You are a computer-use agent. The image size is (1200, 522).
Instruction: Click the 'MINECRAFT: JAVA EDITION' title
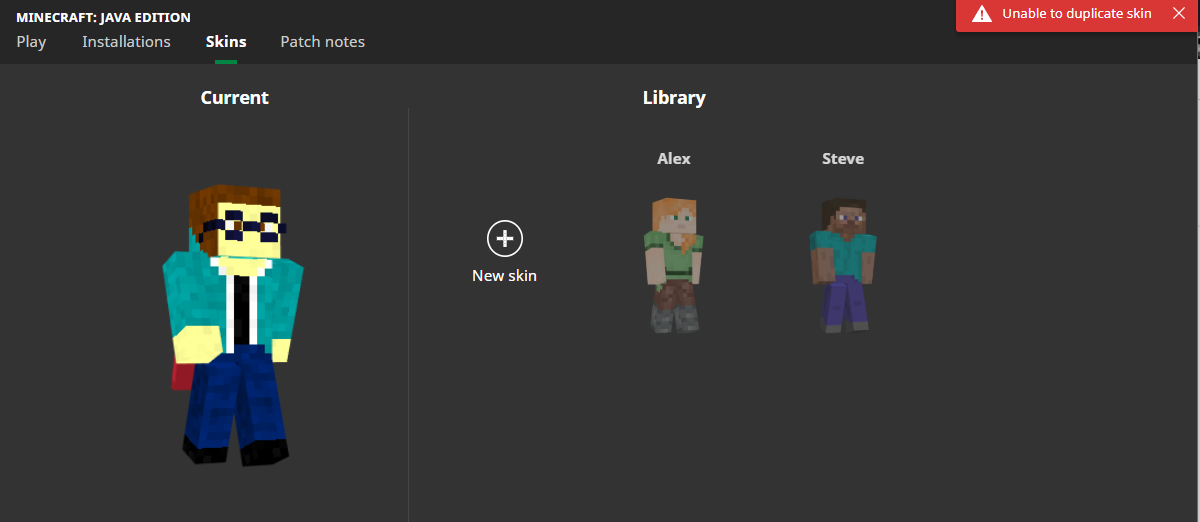(x=103, y=17)
